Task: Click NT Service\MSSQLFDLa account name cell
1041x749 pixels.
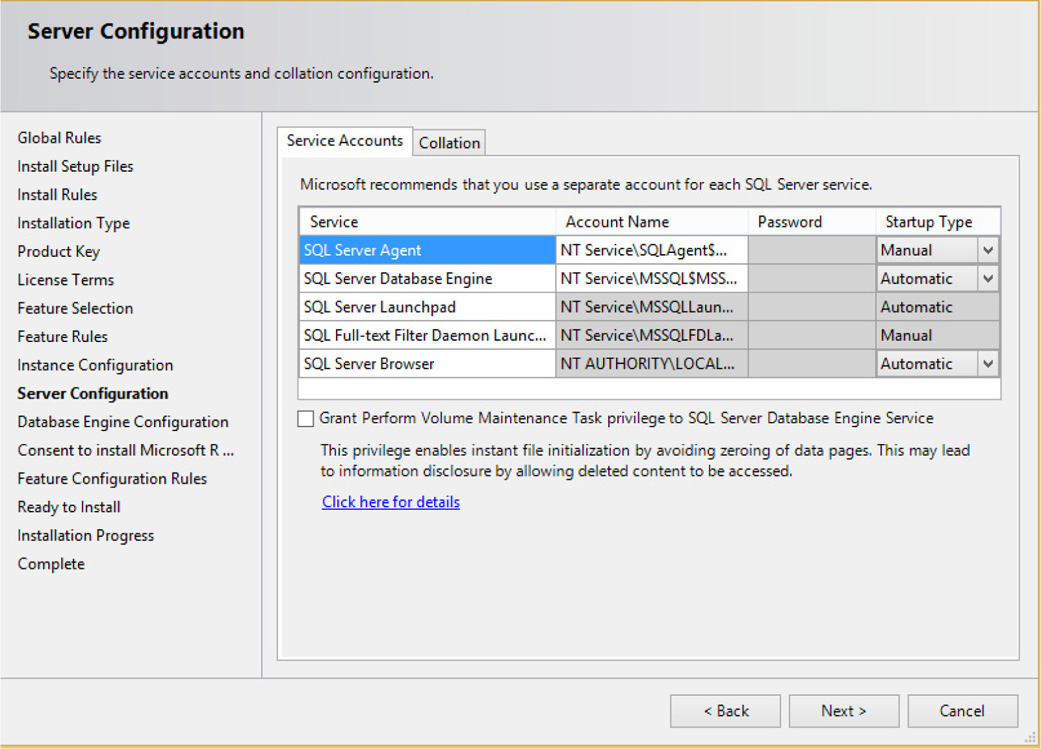Action: (x=652, y=336)
